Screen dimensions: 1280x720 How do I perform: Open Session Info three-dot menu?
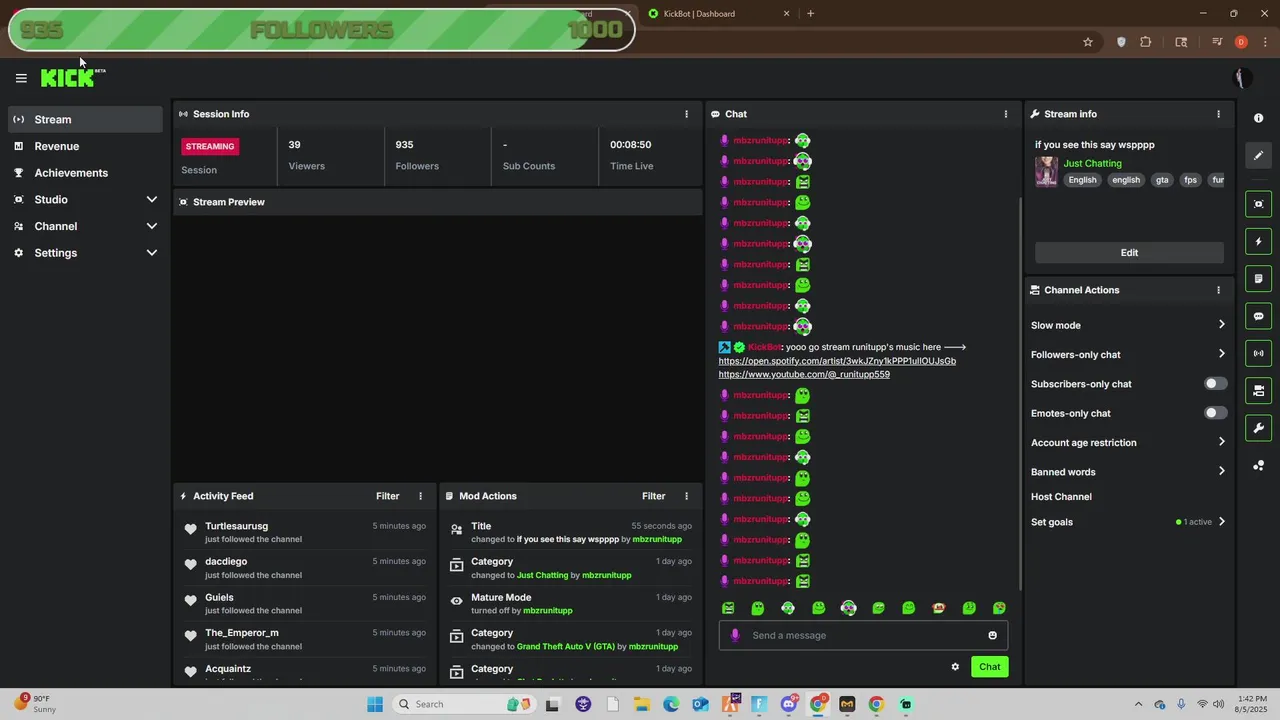pyautogui.click(x=686, y=114)
